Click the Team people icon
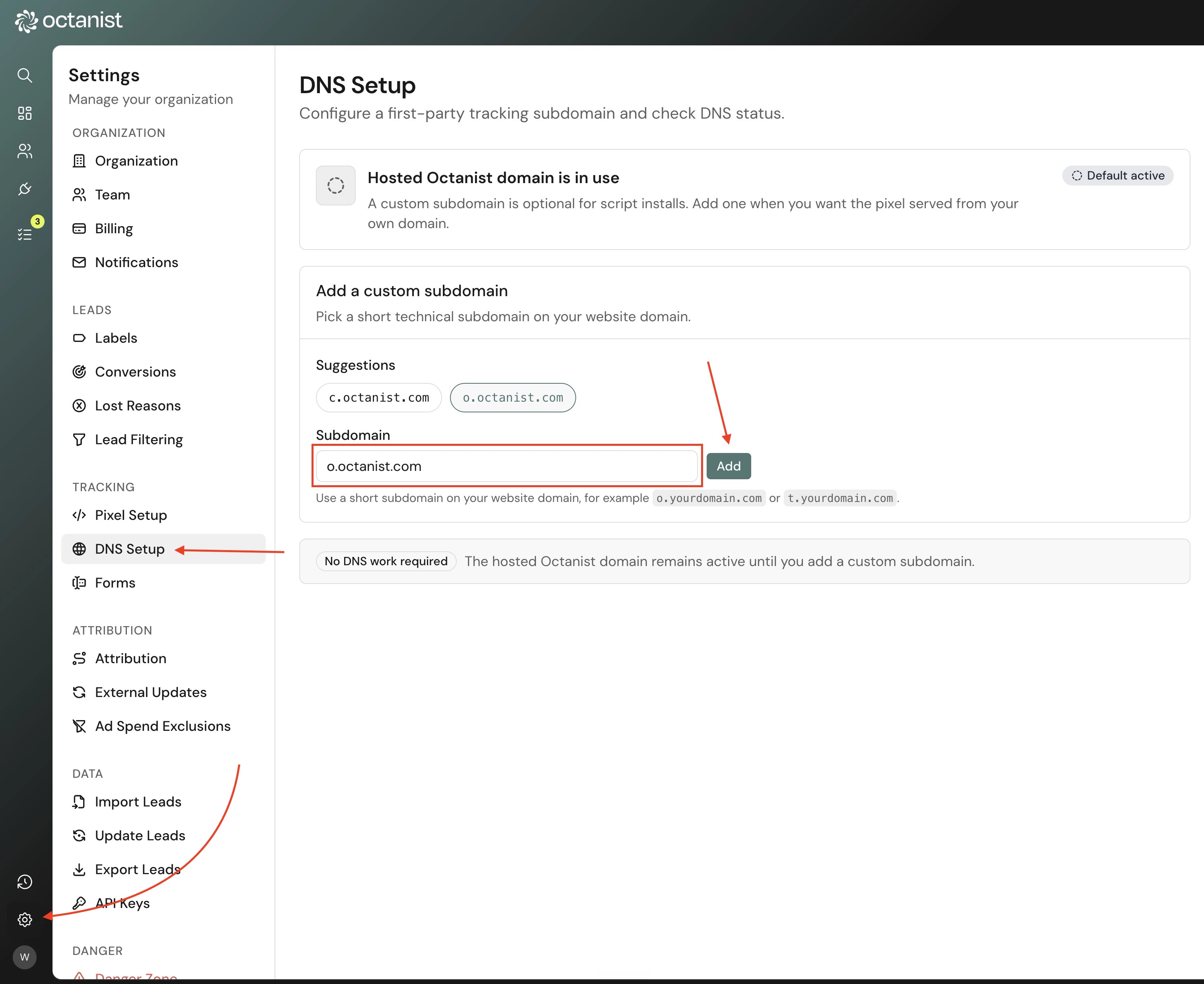The height and width of the screenshot is (984, 1204). [x=79, y=195]
